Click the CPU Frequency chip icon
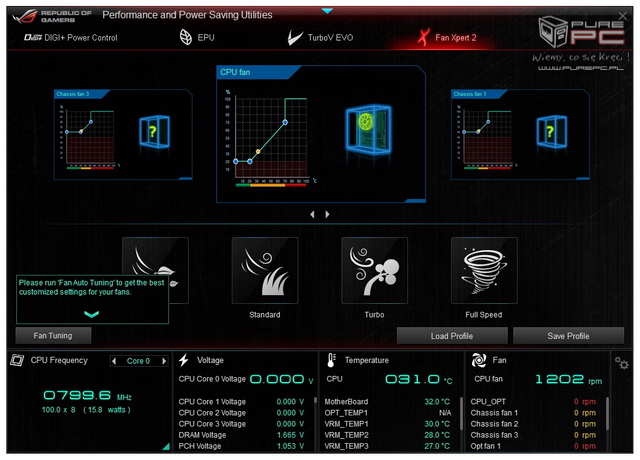Screen dimensions: 640x460 pos(17,360)
